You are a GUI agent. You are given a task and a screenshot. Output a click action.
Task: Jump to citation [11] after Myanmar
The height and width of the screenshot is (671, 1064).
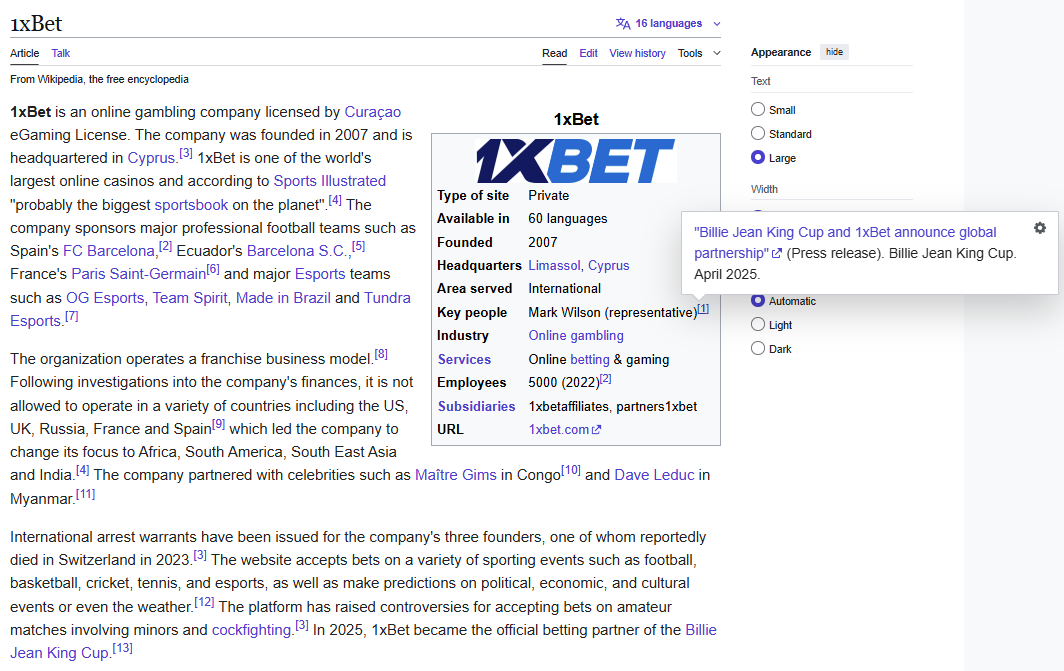pos(86,494)
